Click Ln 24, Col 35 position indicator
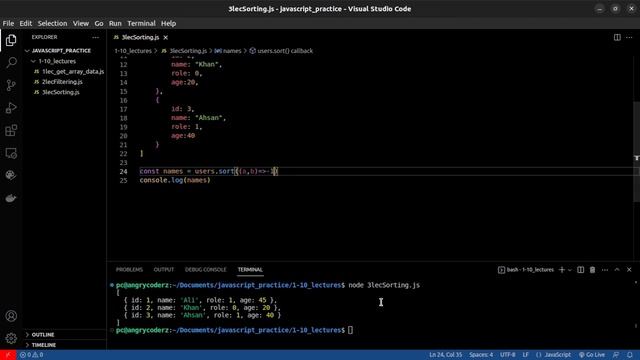This screenshot has height=360, width=640. [x=445, y=355]
